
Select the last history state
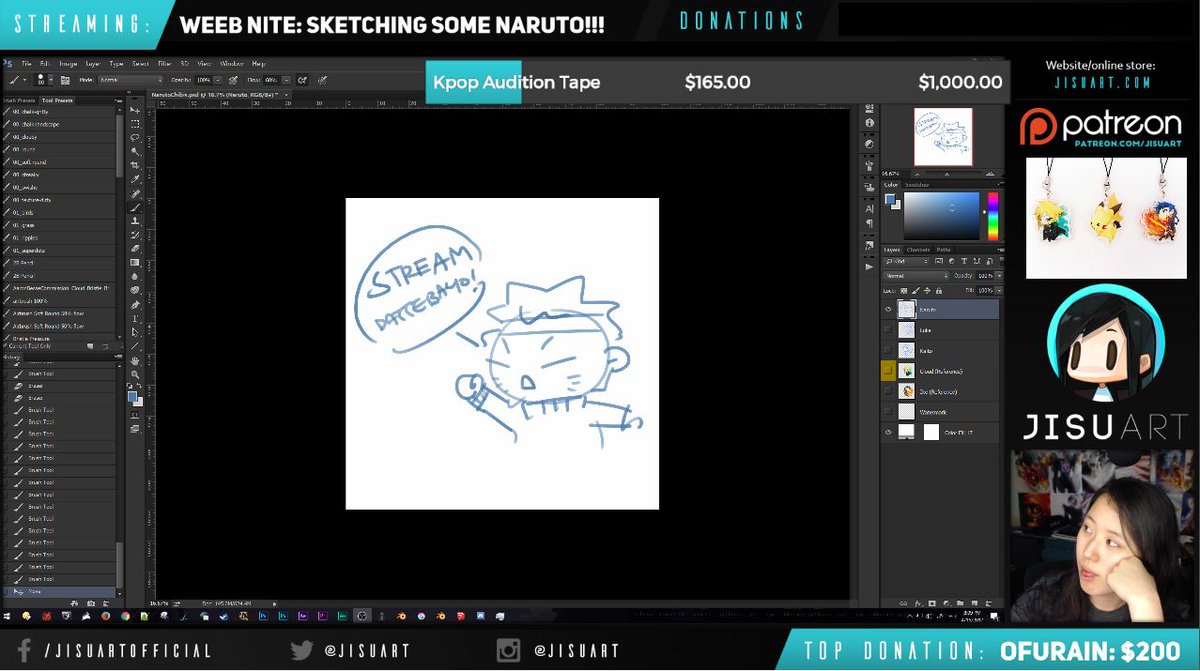click(x=60, y=591)
